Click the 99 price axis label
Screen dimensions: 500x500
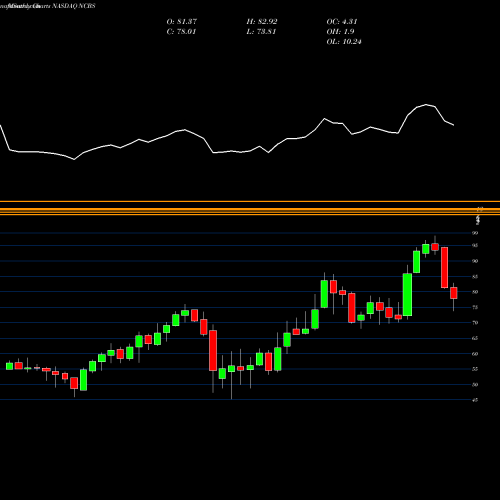tap(475, 233)
